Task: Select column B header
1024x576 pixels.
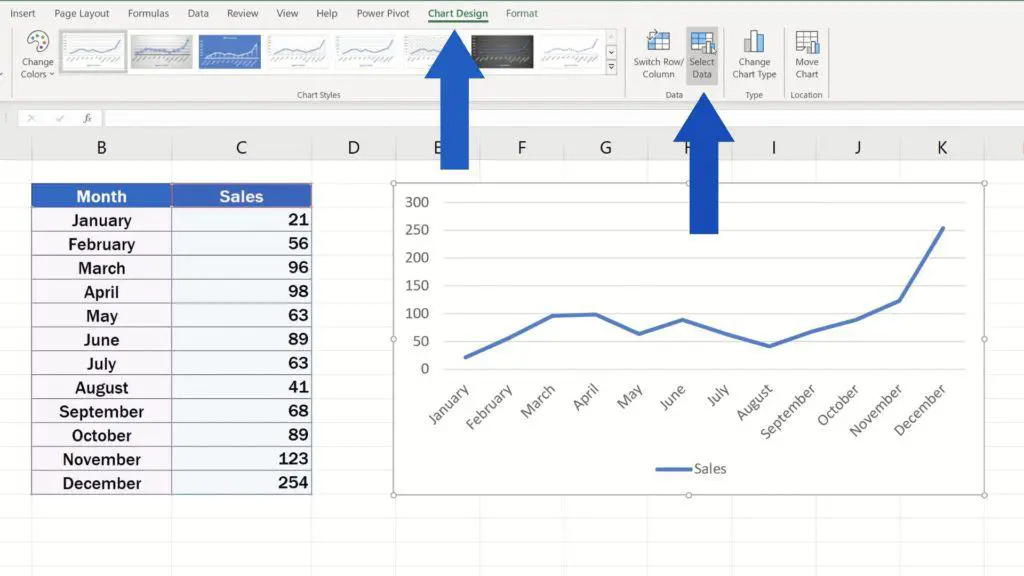Action: click(x=101, y=148)
